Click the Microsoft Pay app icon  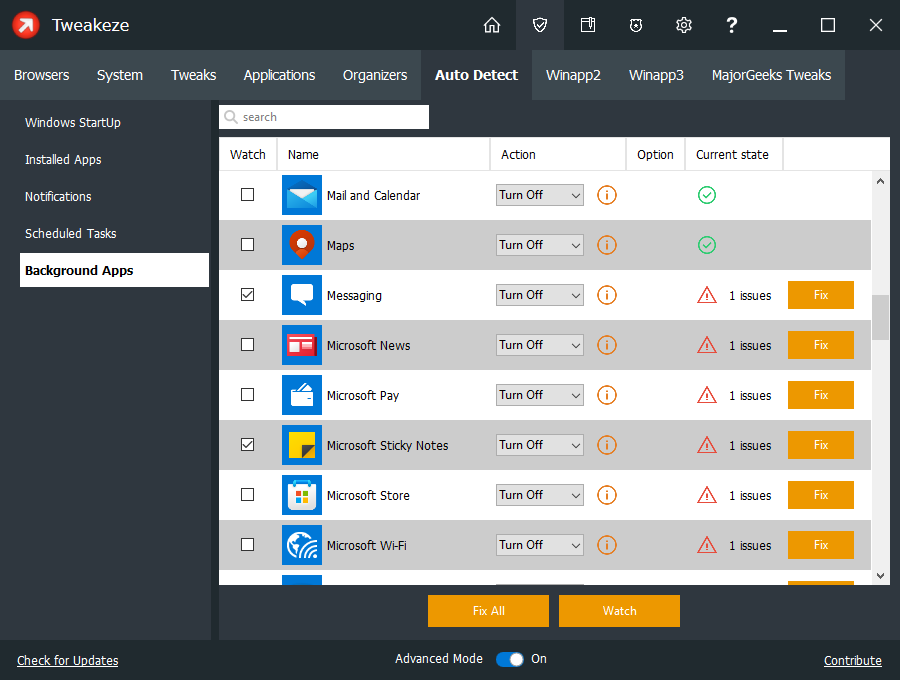point(302,395)
